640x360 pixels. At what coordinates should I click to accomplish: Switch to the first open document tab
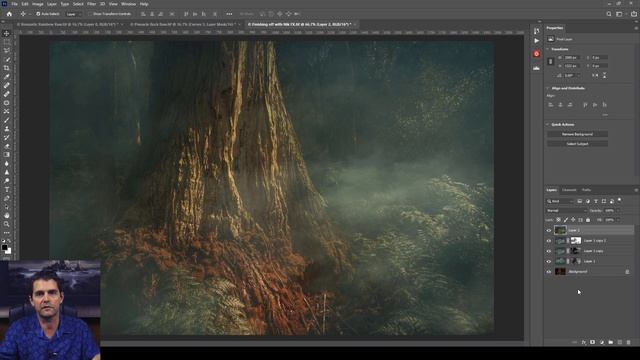(68, 24)
